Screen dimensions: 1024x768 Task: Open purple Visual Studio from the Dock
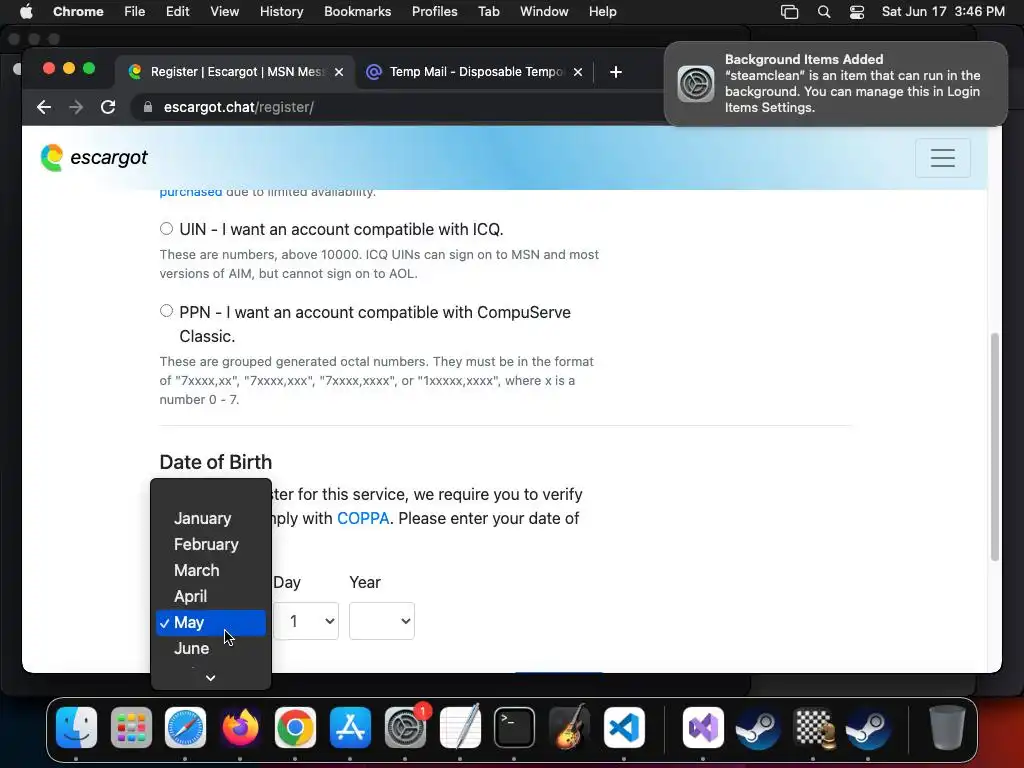703,727
